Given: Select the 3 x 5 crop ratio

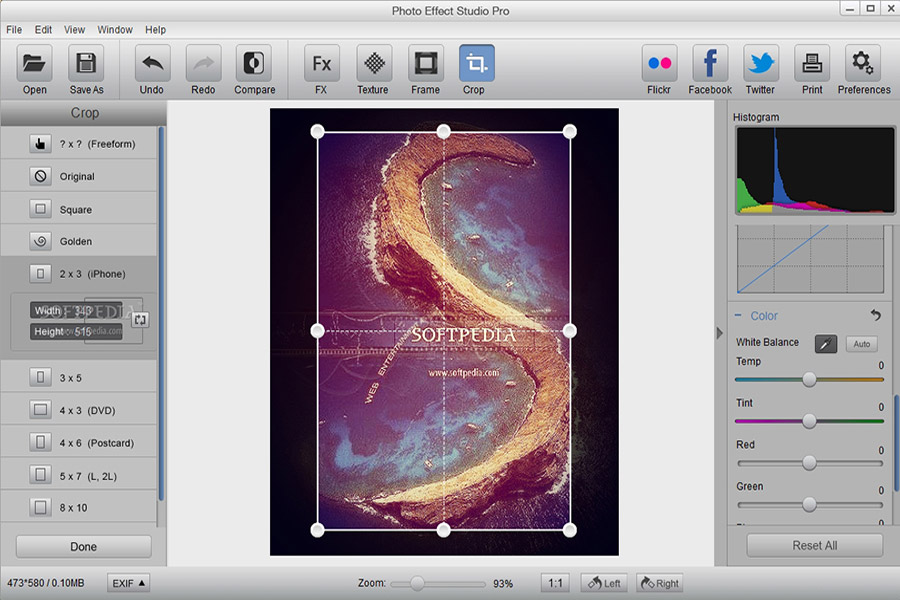Looking at the screenshot, I should click(x=79, y=378).
